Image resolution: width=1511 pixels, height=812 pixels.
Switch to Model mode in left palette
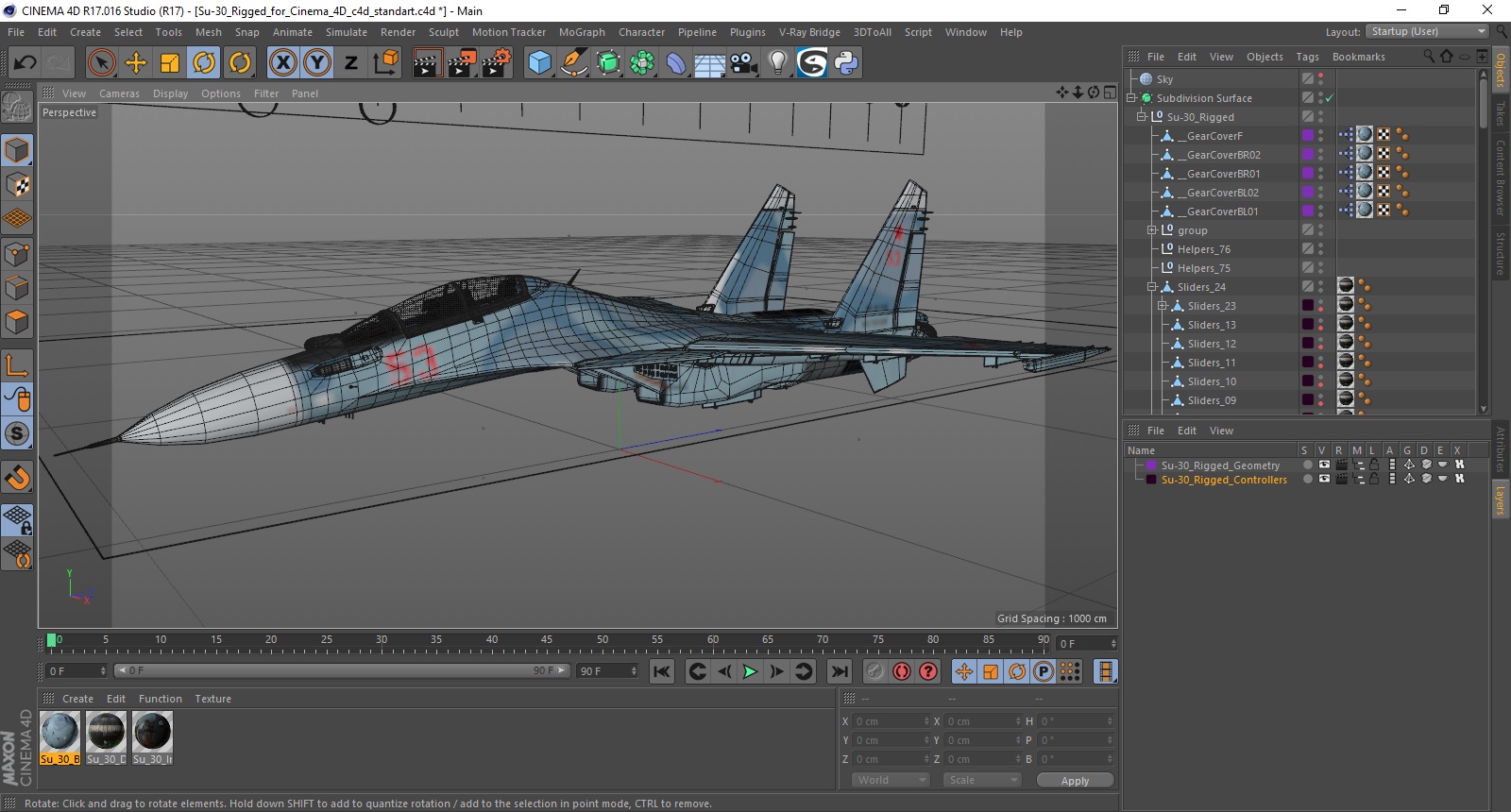(x=17, y=150)
